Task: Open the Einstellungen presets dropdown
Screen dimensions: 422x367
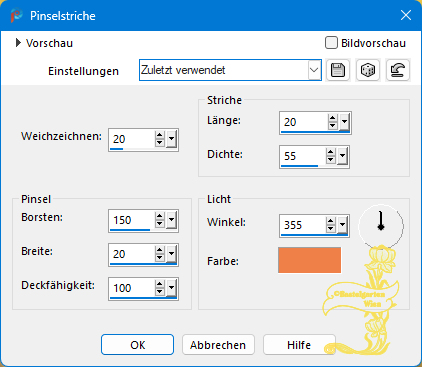Action: tap(314, 70)
